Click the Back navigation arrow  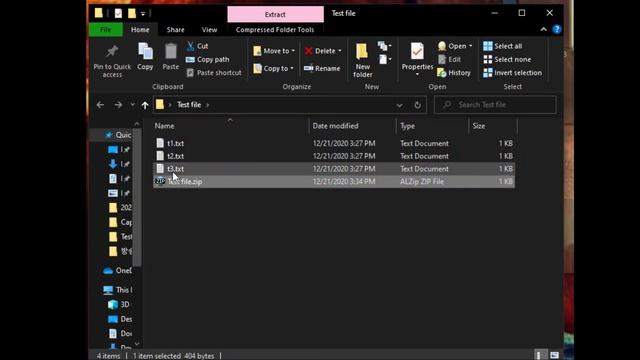(x=100, y=105)
